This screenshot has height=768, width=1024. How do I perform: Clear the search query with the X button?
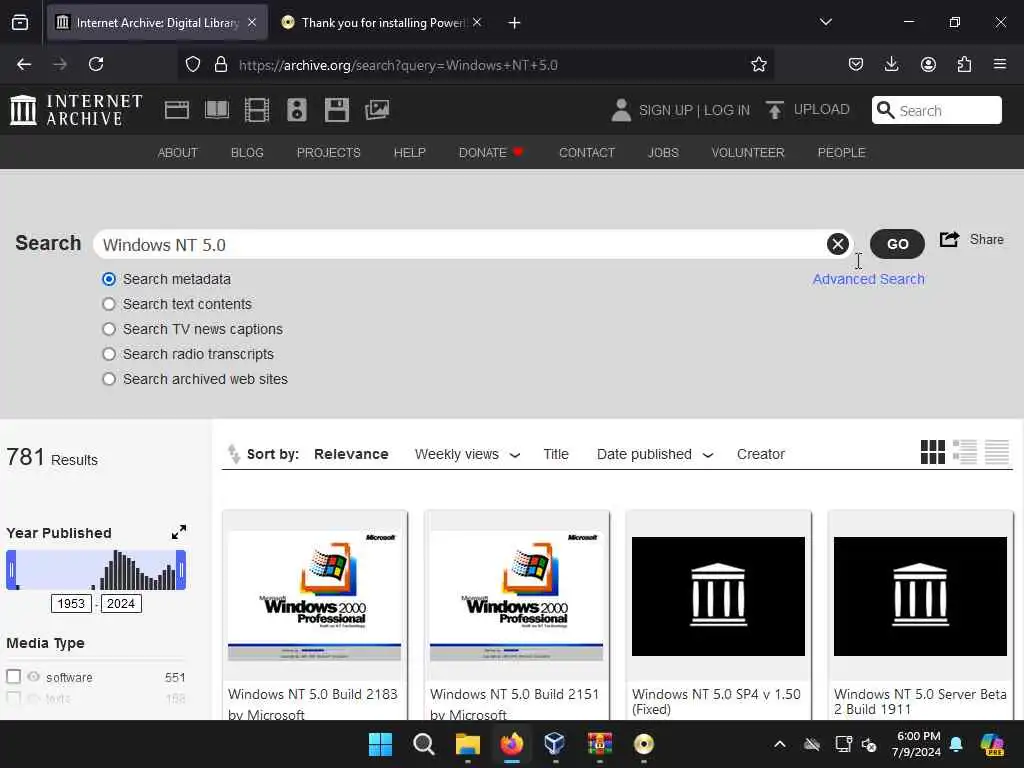click(837, 244)
